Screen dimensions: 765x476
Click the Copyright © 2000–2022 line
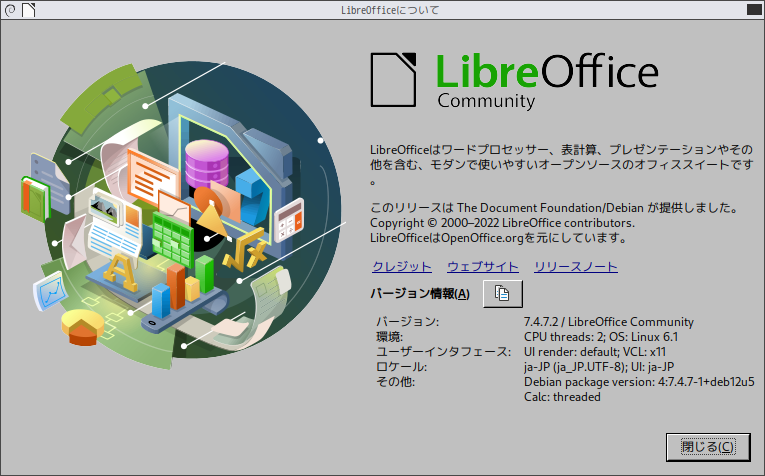coord(503,223)
